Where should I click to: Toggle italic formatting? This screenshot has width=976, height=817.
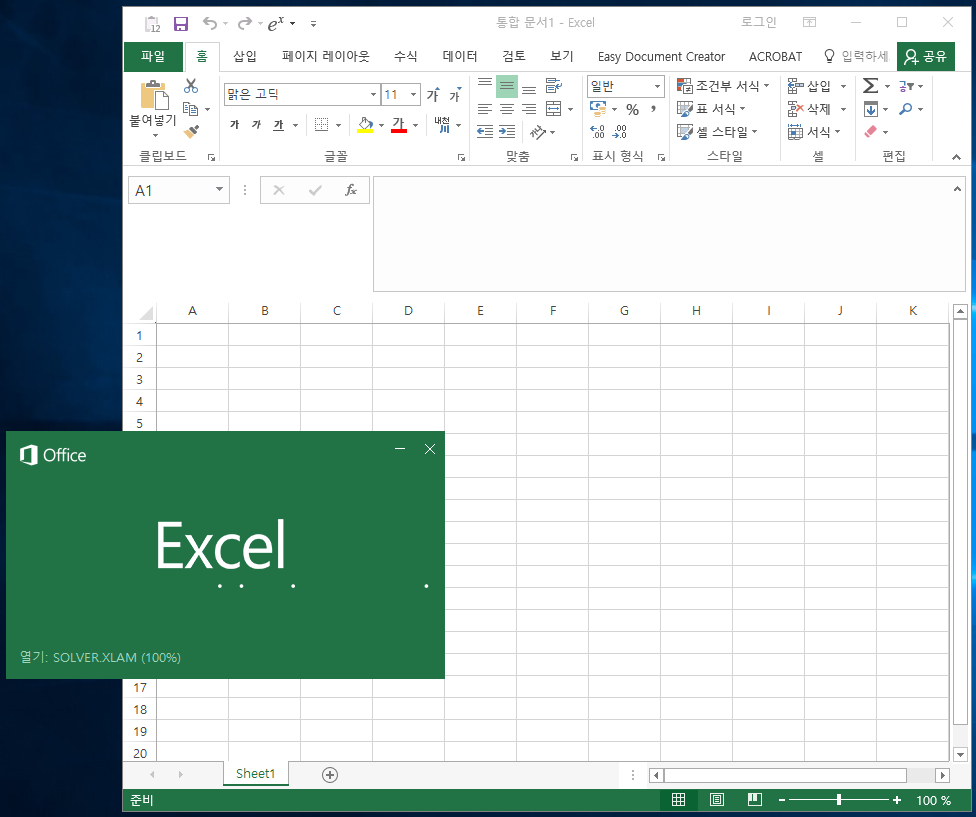[x=256, y=125]
